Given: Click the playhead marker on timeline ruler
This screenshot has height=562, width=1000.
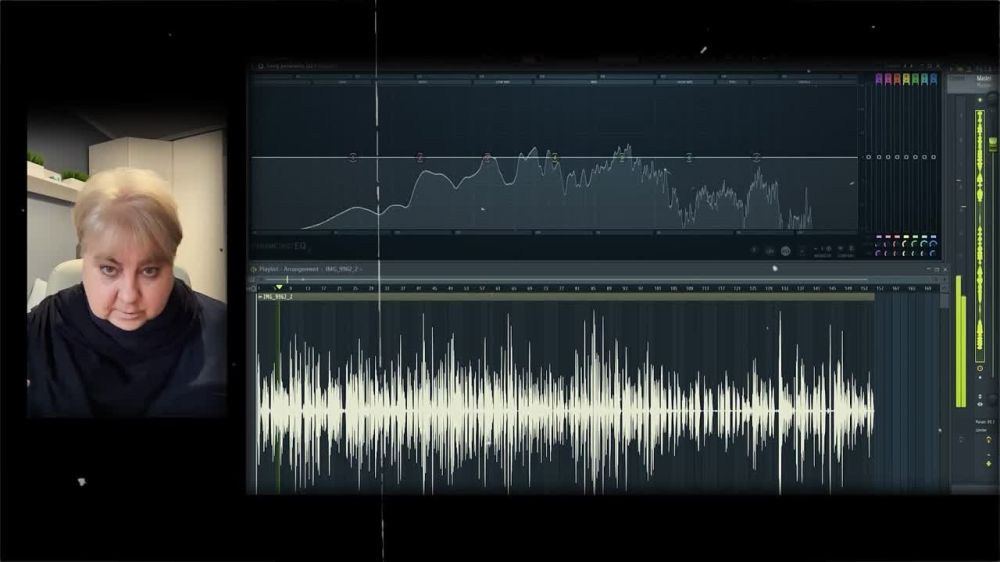Looking at the screenshot, I should click(278, 287).
